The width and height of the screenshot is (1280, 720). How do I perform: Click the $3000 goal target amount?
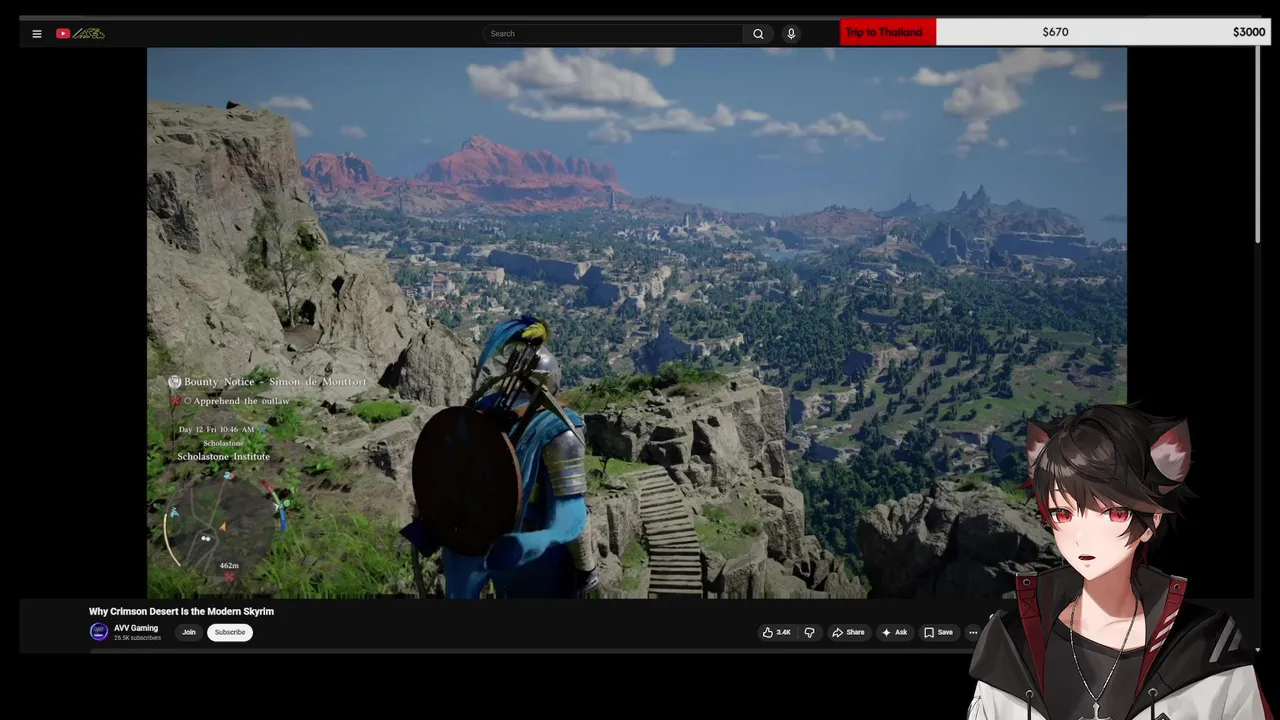1249,32
